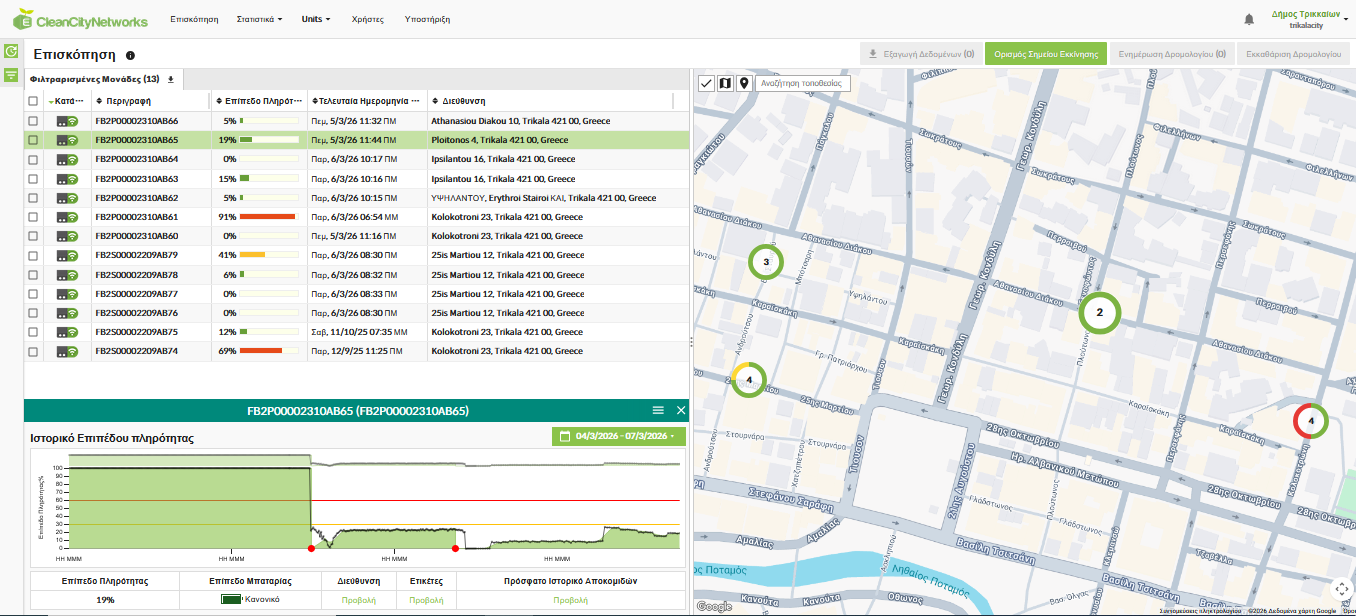Open the Units dropdown menu

(315, 19)
